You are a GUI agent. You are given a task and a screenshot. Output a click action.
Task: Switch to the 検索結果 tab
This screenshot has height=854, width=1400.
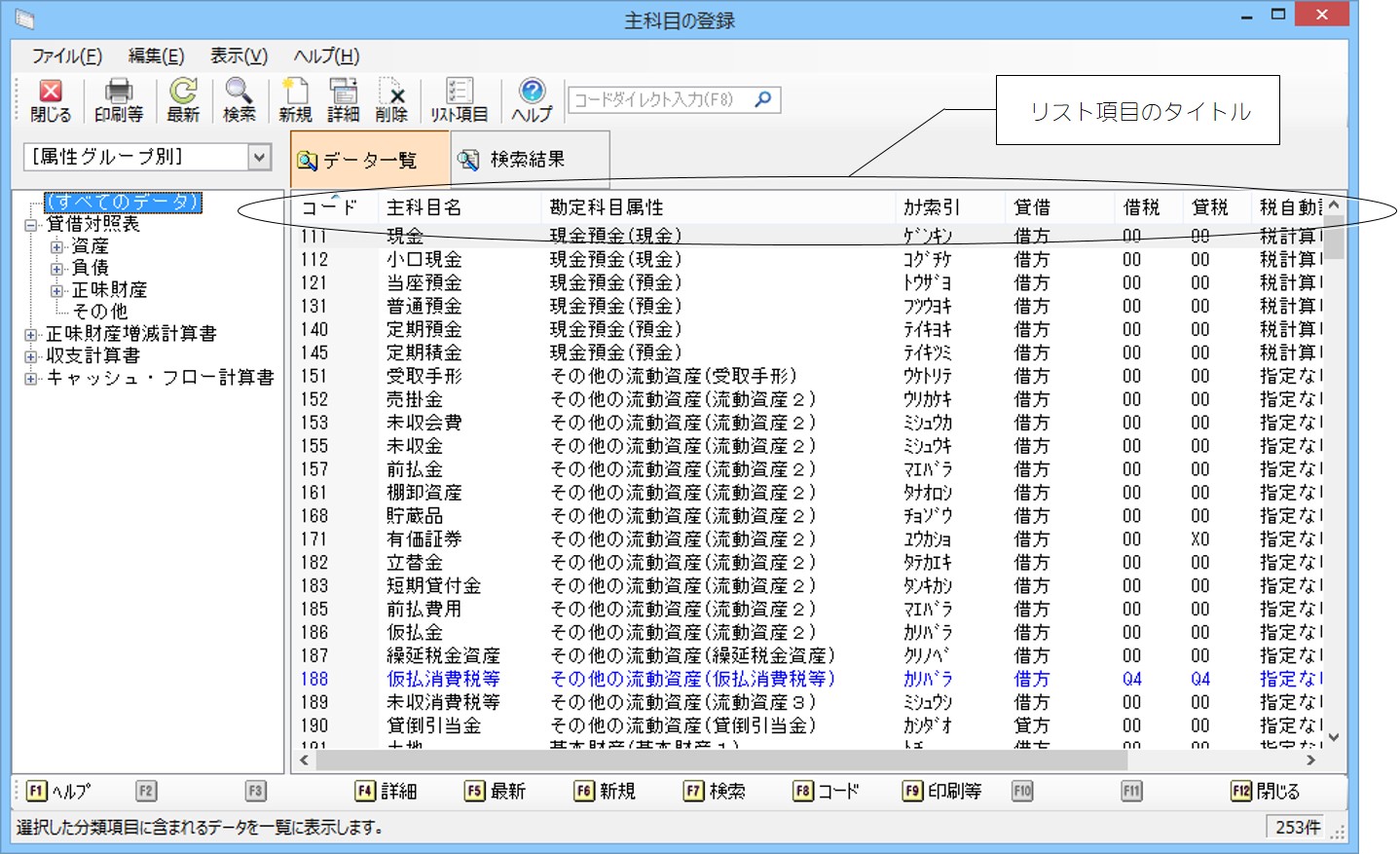coord(529,160)
